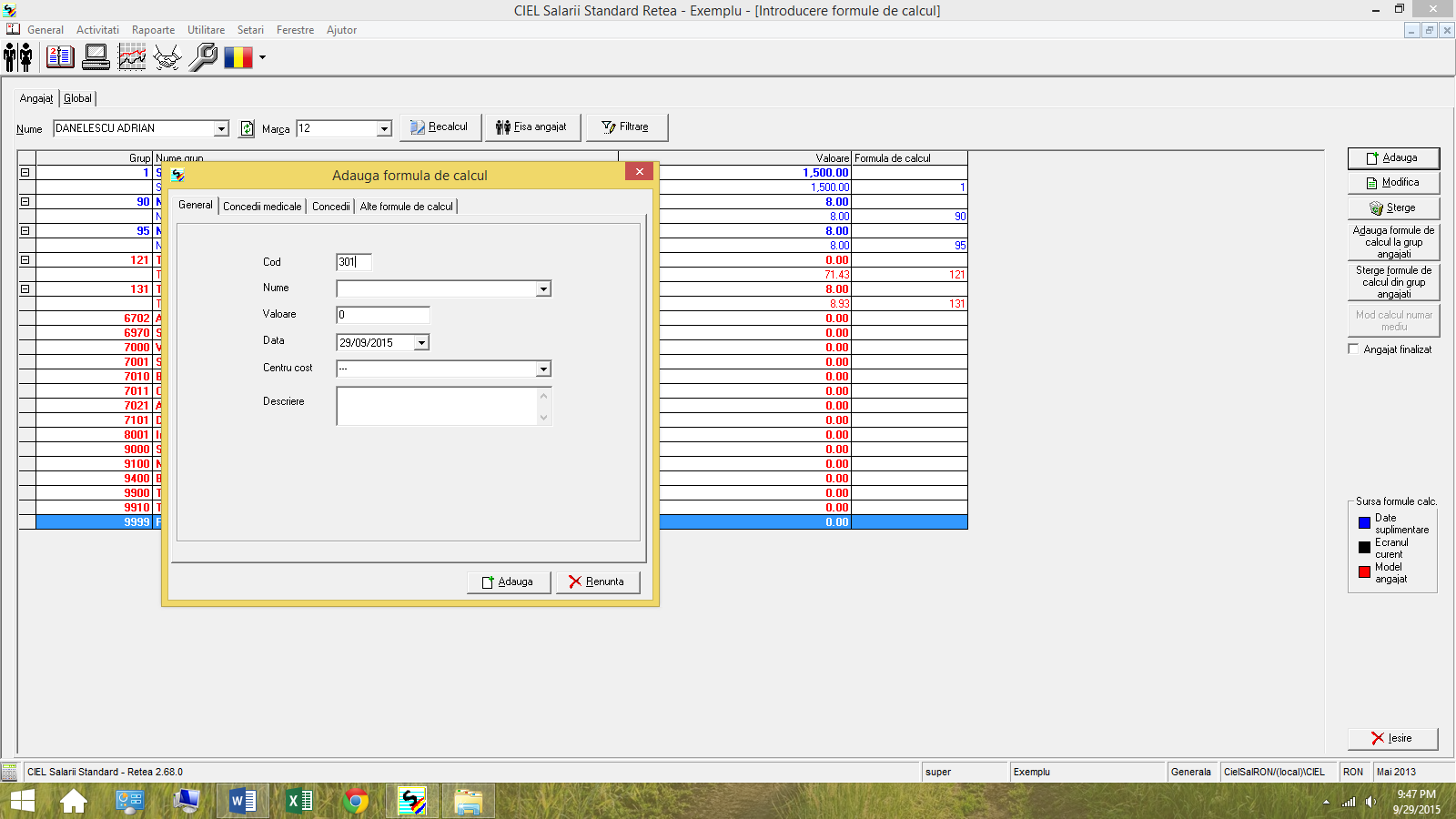Click the CIEL app taskbar icon
Screen dimensions: 1456x819
tap(412, 802)
